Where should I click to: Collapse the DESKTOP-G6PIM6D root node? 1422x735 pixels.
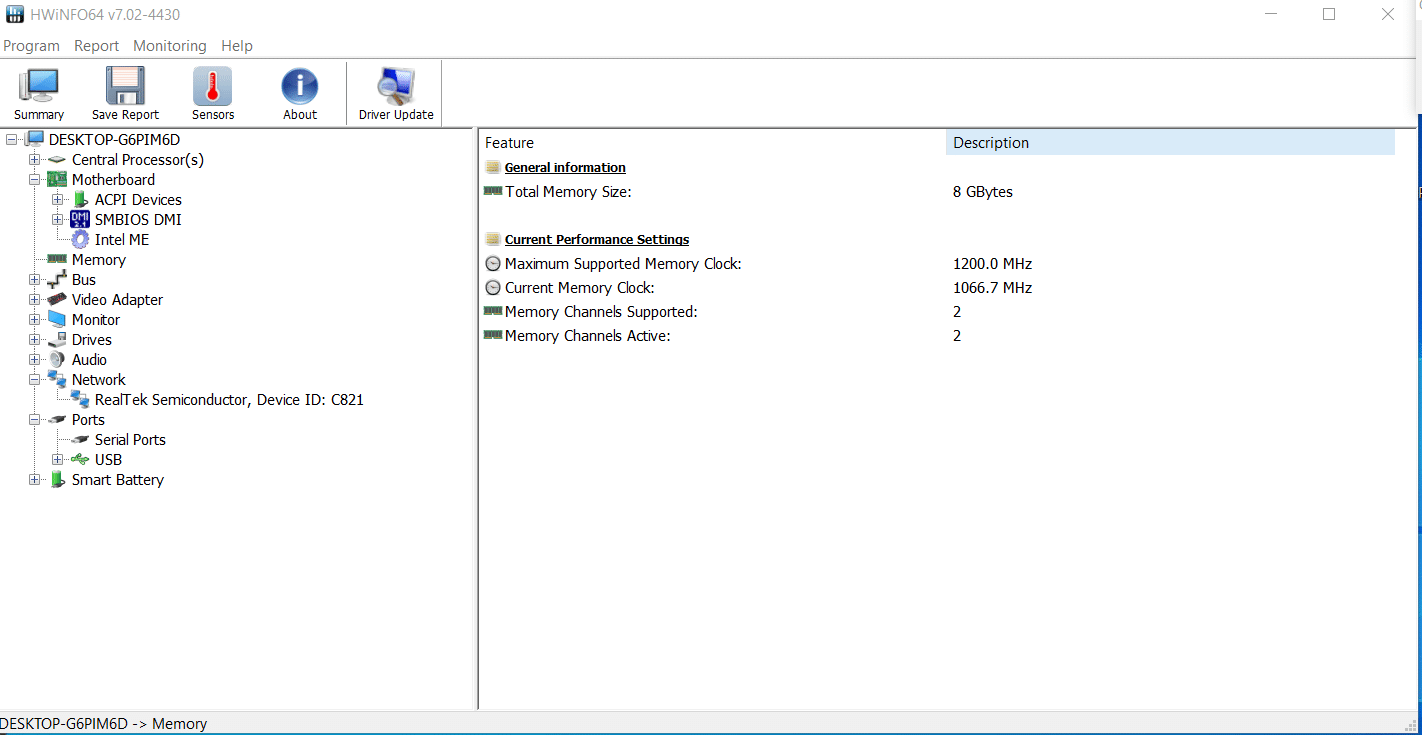point(11,139)
